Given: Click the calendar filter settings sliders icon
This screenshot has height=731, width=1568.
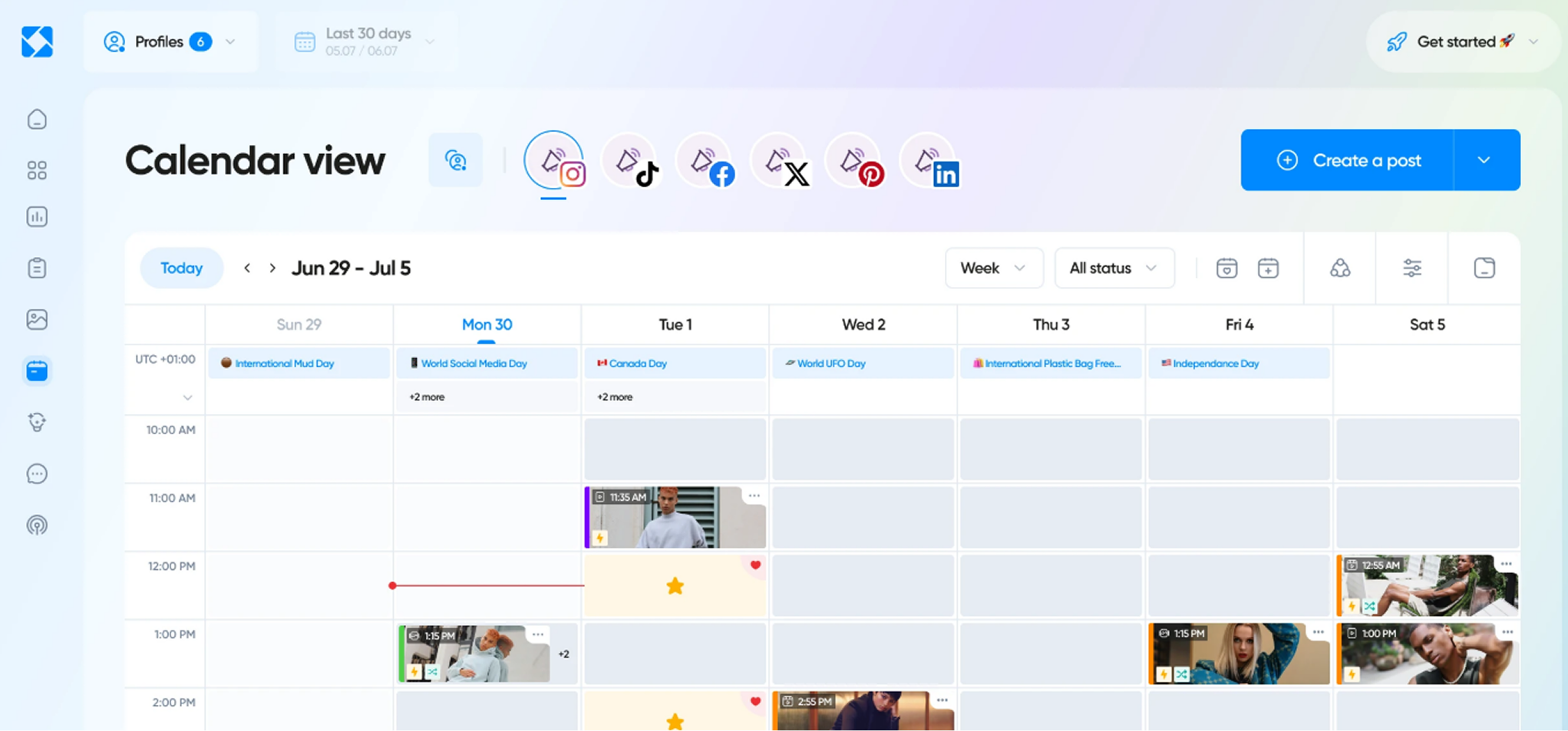Looking at the screenshot, I should click(1411, 268).
